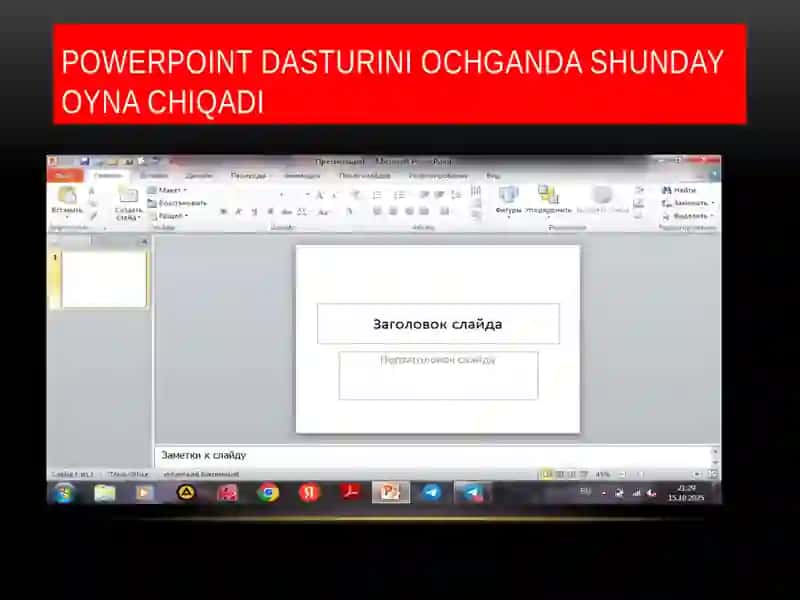Open File Explorer folder on taskbar
The image size is (800, 600).
point(105,493)
